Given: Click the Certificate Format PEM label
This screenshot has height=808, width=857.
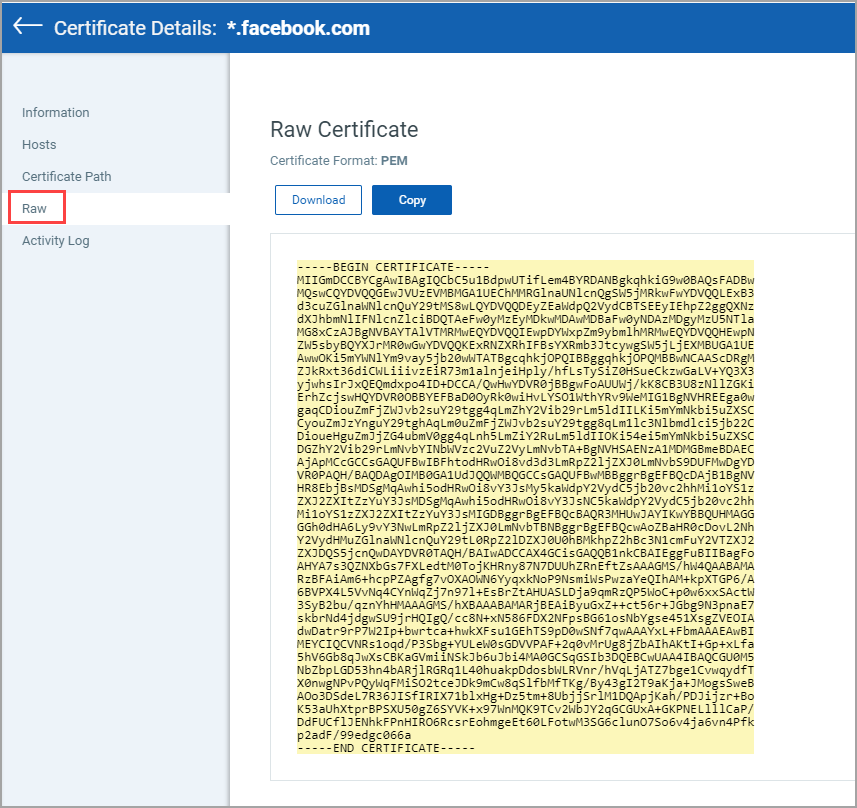Looking at the screenshot, I should coord(339,161).
